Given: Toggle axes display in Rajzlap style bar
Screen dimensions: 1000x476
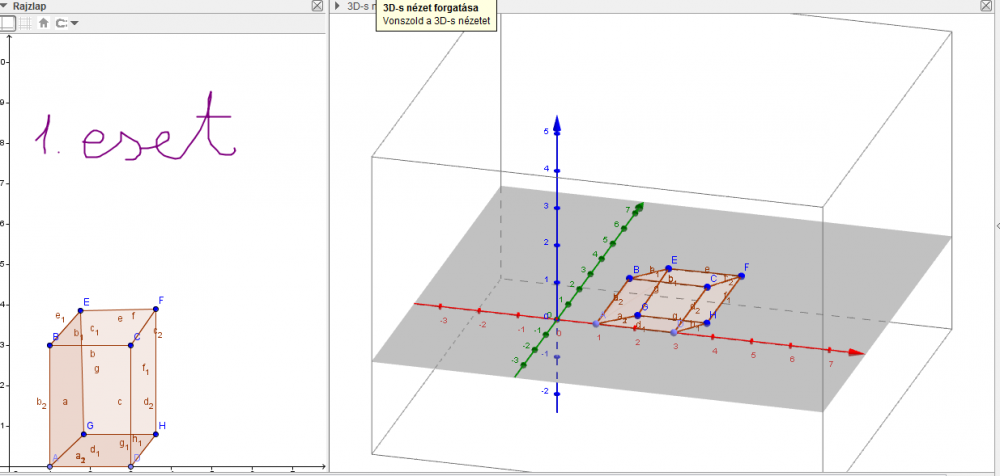Looking at the screenshot, I should 6,22.
